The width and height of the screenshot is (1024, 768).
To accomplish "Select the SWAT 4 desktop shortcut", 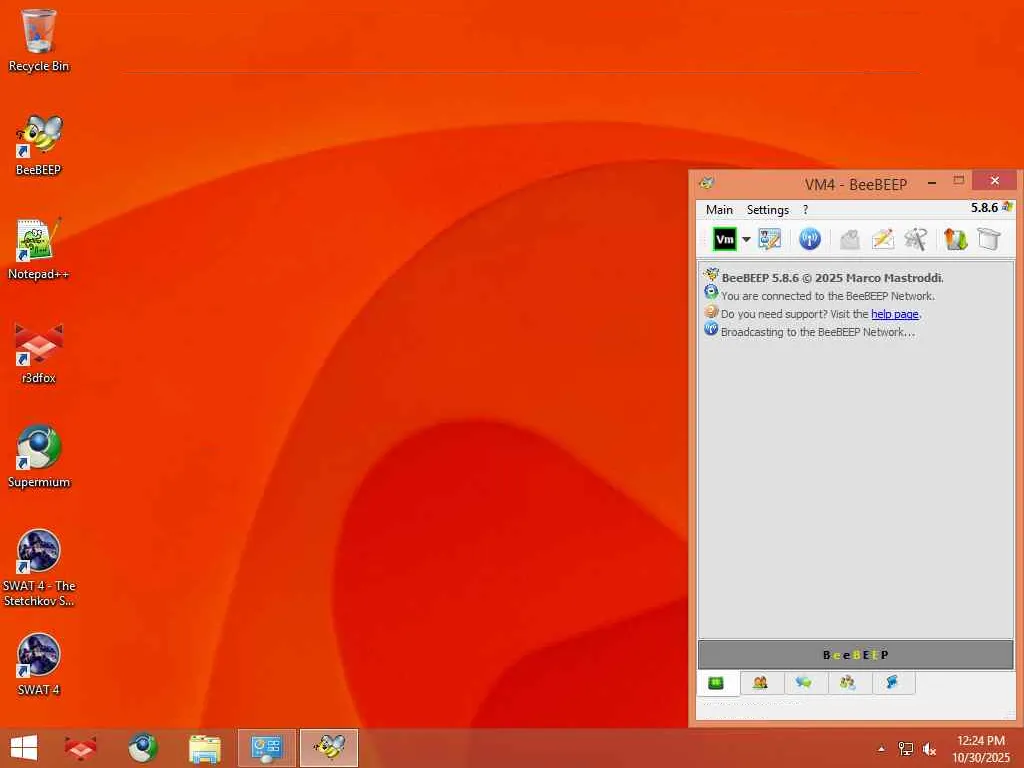I will pyautogui.click(x=39, y=665).
